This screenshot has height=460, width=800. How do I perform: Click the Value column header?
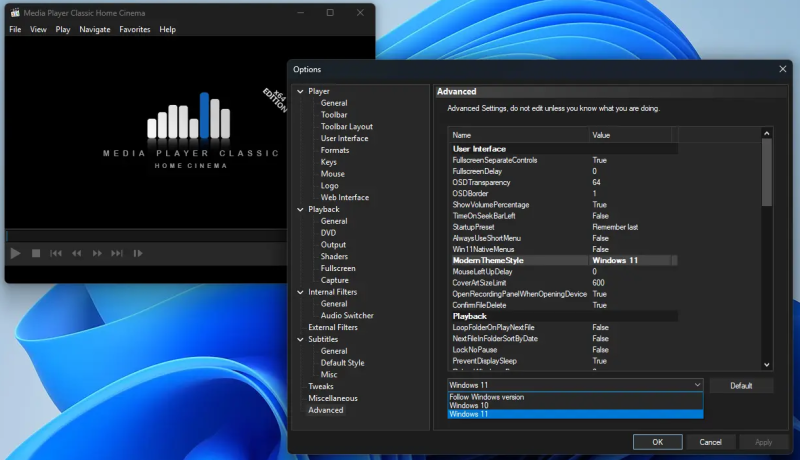coord(630,135)
